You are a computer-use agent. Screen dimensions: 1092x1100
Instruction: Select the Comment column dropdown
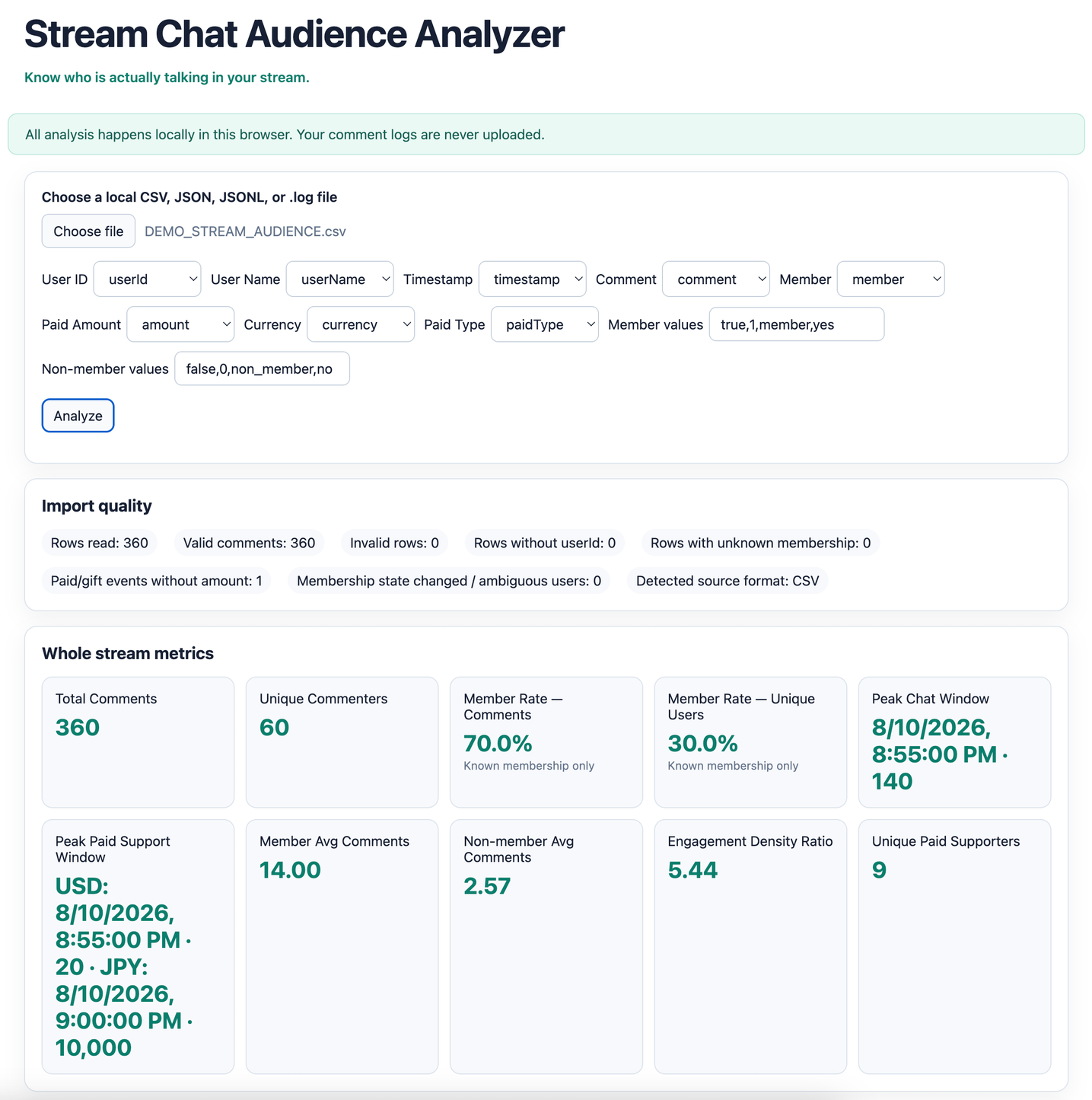(x=715, y=279)
